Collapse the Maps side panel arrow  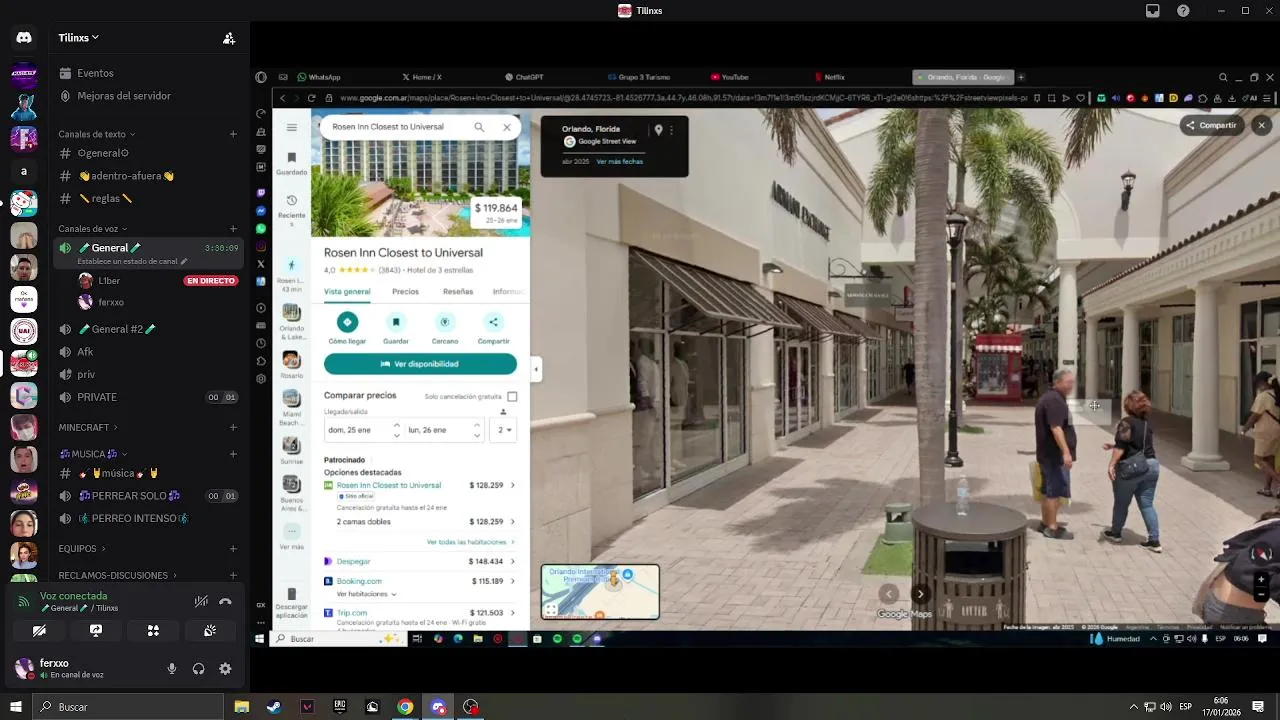[x=536, y=369]
